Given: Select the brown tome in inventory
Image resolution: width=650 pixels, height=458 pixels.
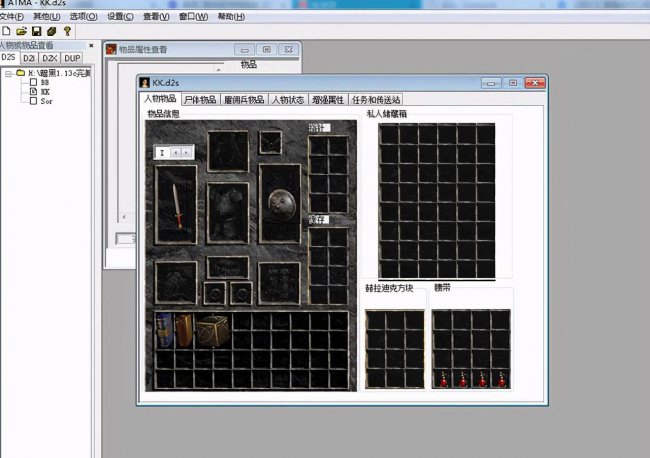Looking at the screenshot, I should pos(184,330).
